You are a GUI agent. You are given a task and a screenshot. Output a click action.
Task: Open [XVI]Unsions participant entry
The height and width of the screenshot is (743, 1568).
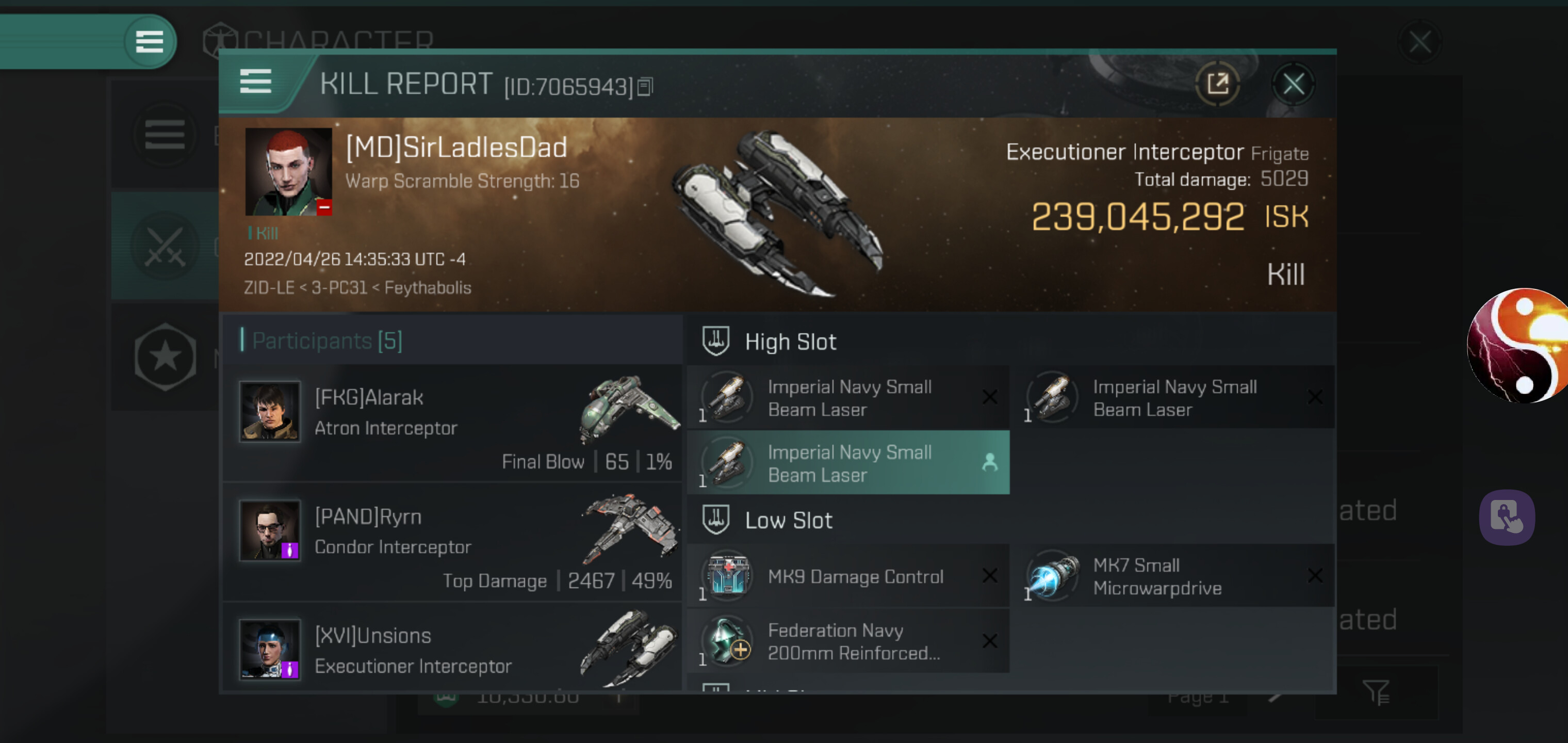[x=452, y=648]
